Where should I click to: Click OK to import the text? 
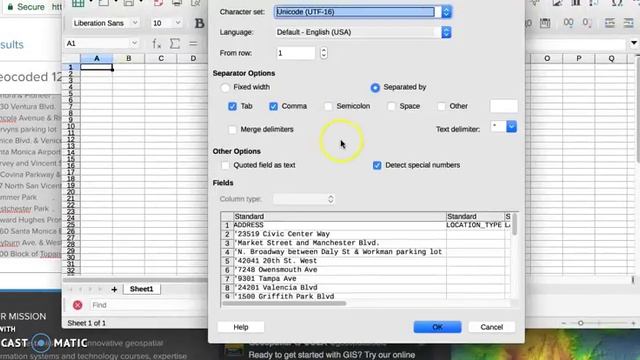437,327
